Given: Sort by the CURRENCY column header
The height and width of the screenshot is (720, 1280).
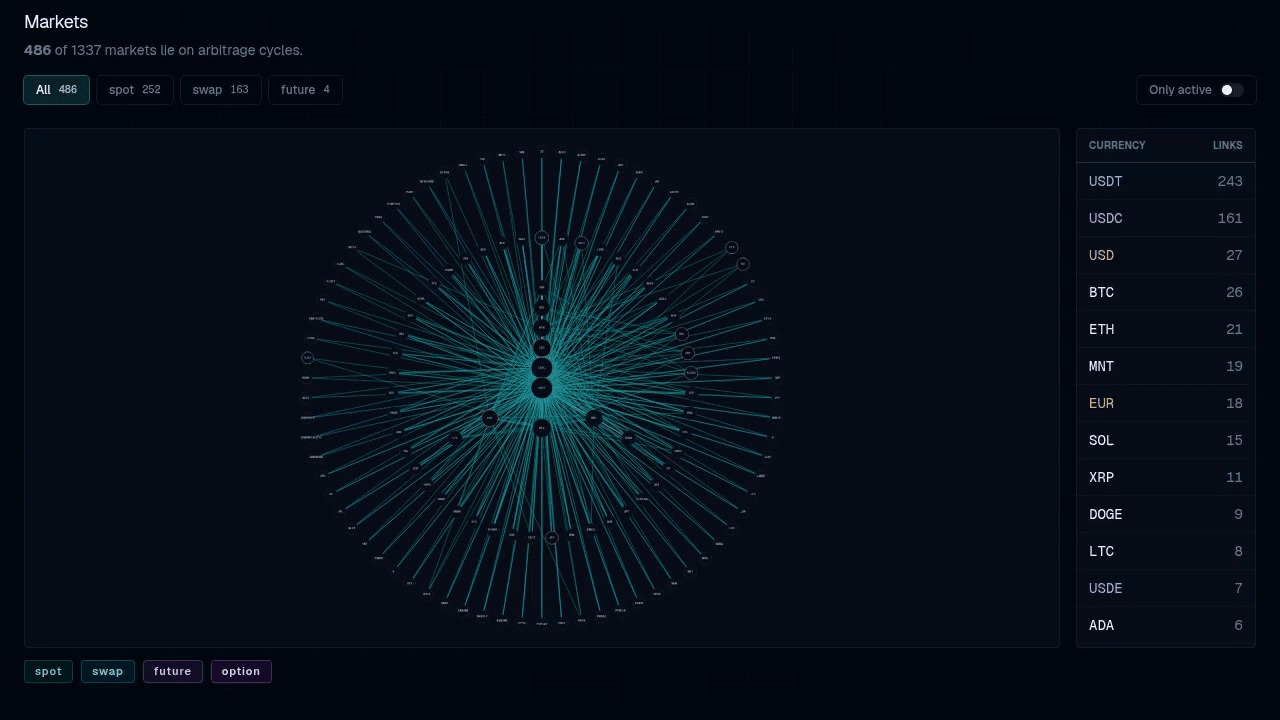Looking at the screenshot, I should (x=1117, y=146).
